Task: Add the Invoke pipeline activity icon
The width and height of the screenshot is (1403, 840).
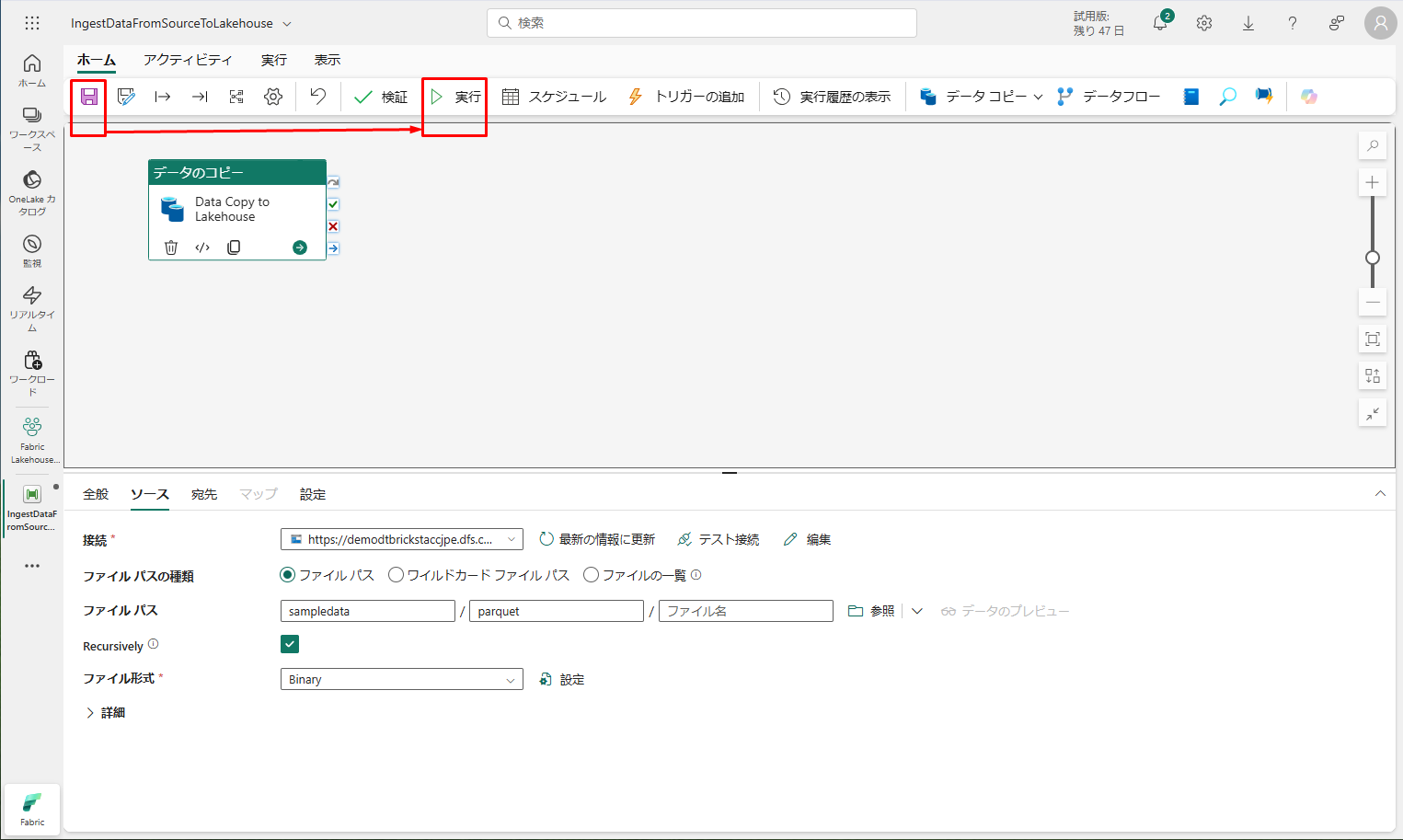Action: (1264, 97)
